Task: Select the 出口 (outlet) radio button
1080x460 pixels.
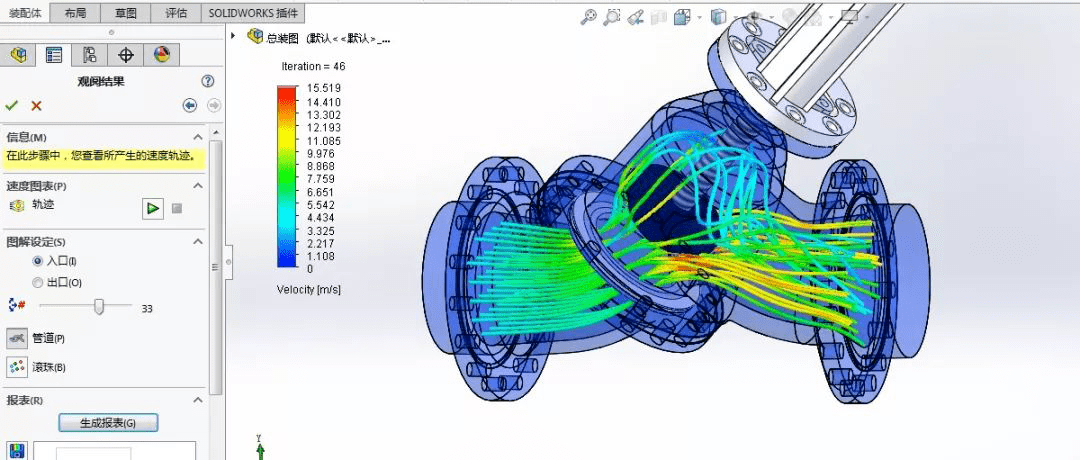Action: pyautogui.click(x=38, y=283)
